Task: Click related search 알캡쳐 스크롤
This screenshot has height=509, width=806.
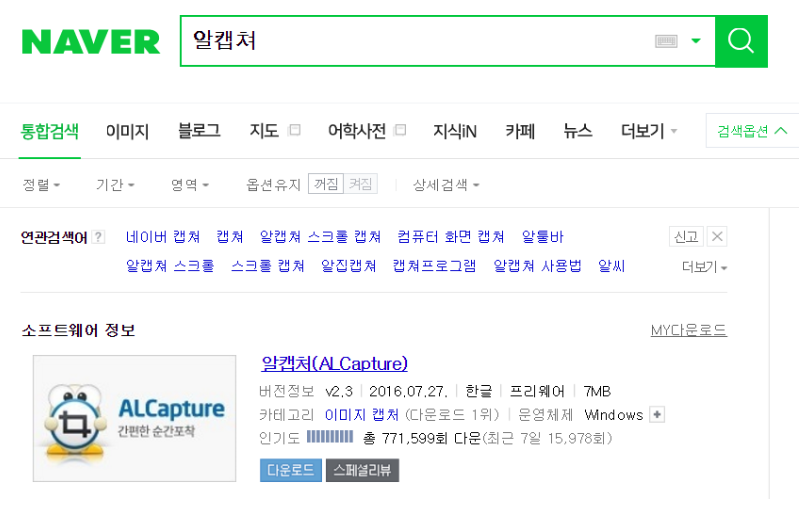Action: click(x=171, y=268)
